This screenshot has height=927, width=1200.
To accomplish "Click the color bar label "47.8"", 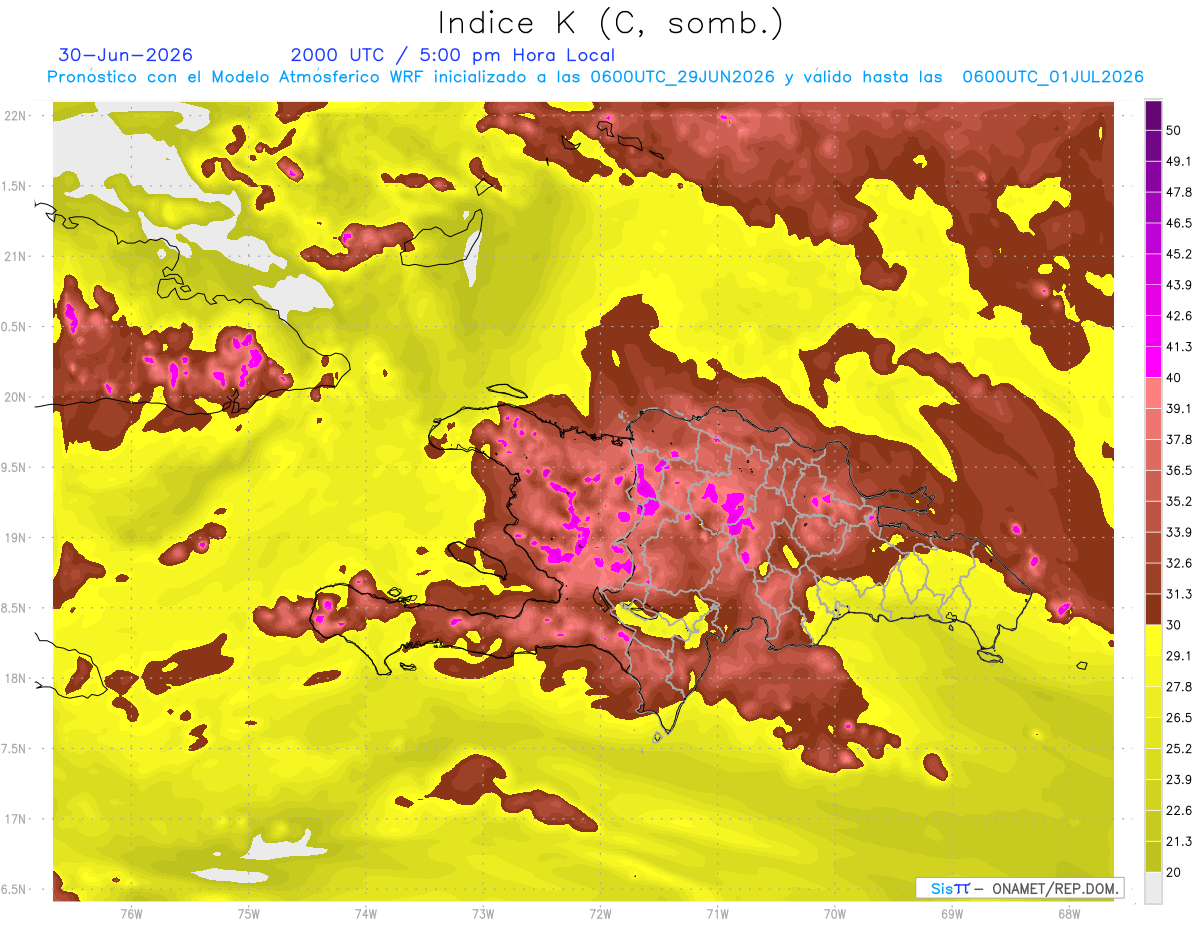I will [1179, 192].
